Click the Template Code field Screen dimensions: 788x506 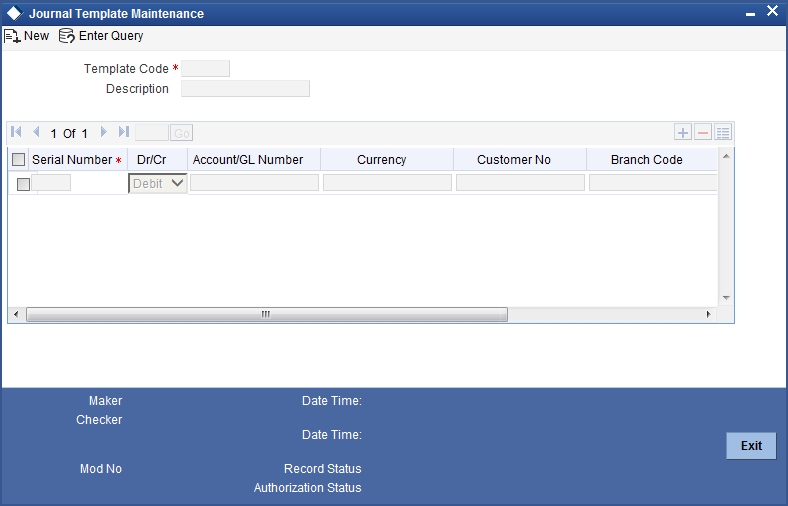(206, 68)
